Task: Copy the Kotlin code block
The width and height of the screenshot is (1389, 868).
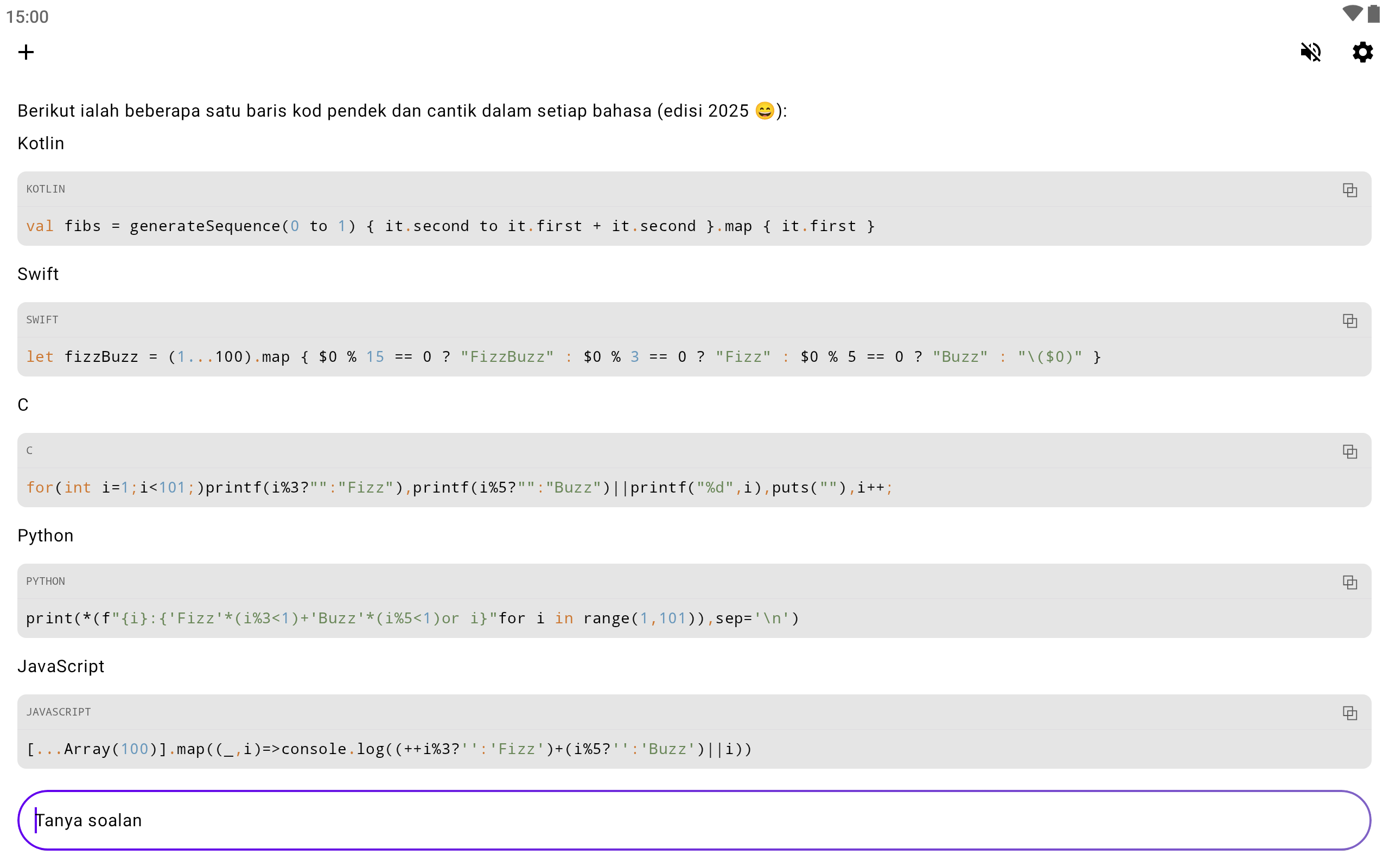Action: 1349,190
